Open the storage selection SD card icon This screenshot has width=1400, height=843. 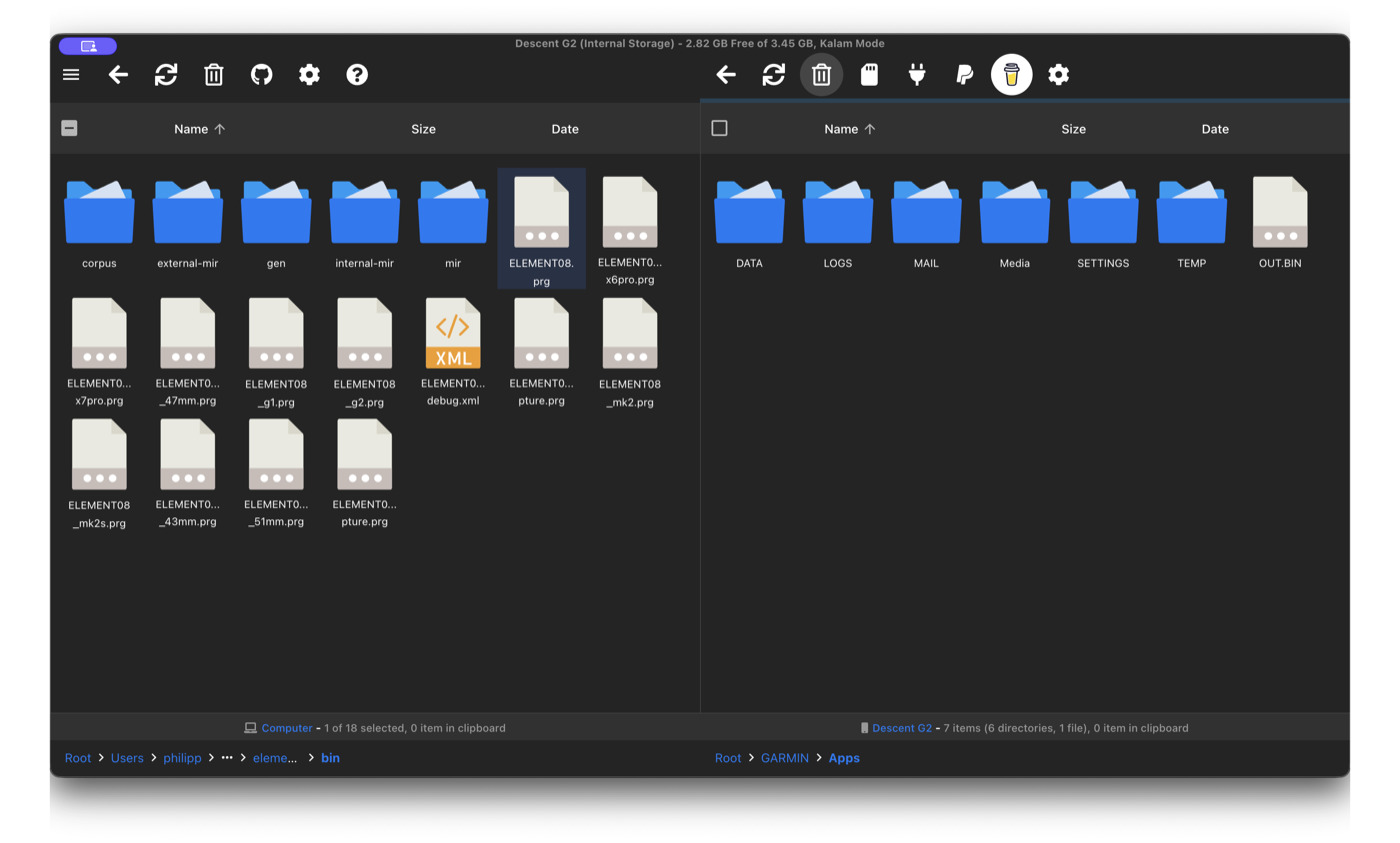tap(869, 75)
